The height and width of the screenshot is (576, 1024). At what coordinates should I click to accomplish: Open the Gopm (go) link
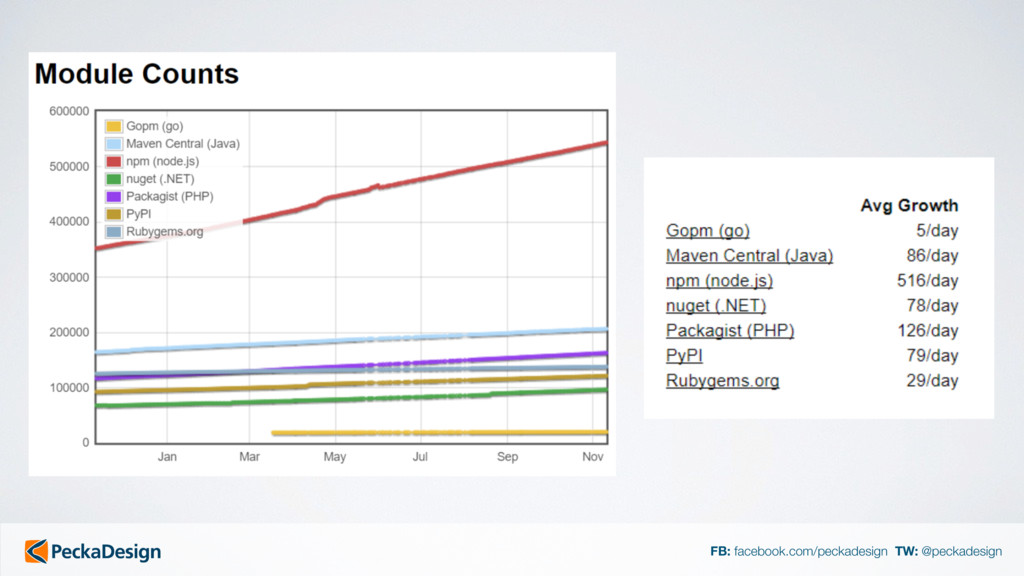click(x=707, y=231)
